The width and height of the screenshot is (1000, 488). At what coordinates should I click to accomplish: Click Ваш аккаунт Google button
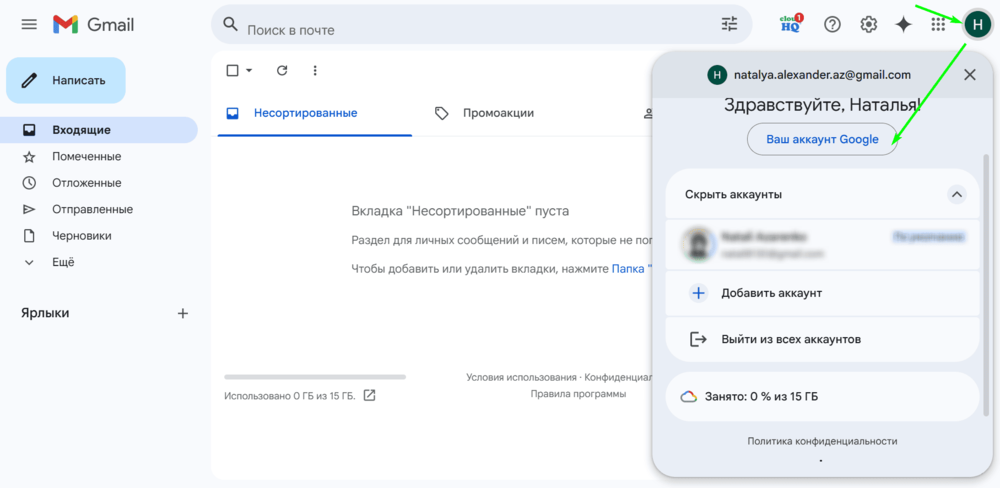[x=822, y=139]
